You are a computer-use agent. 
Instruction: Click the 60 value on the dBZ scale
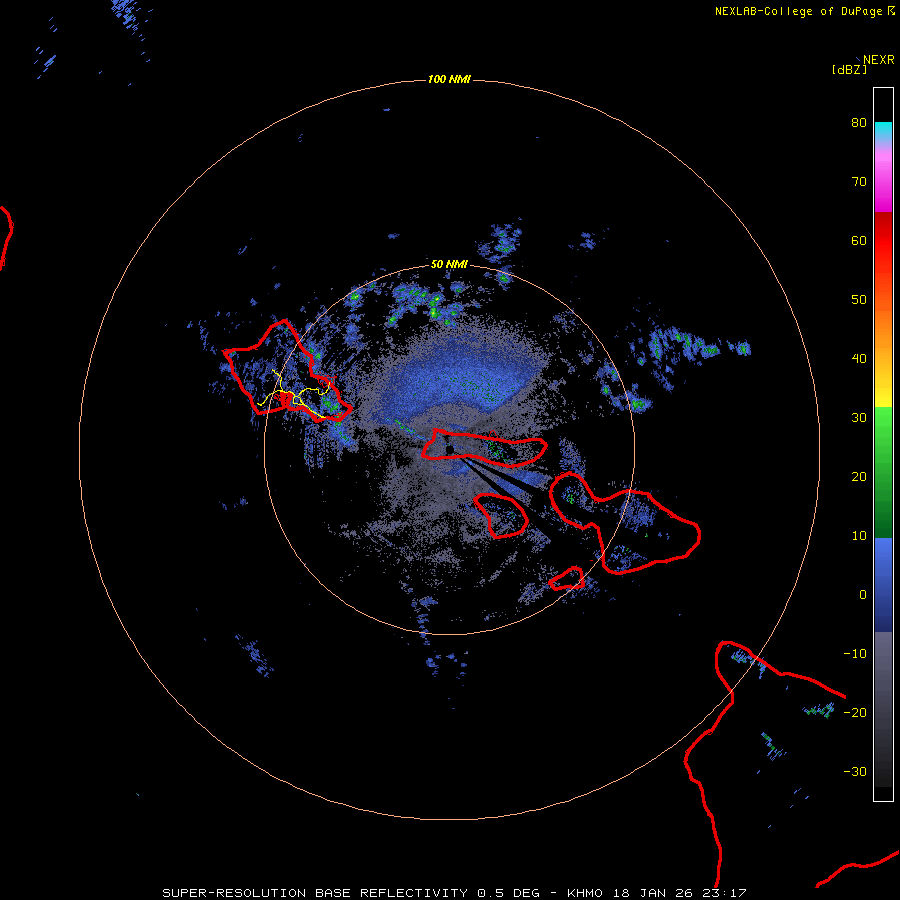pos(859,240)
